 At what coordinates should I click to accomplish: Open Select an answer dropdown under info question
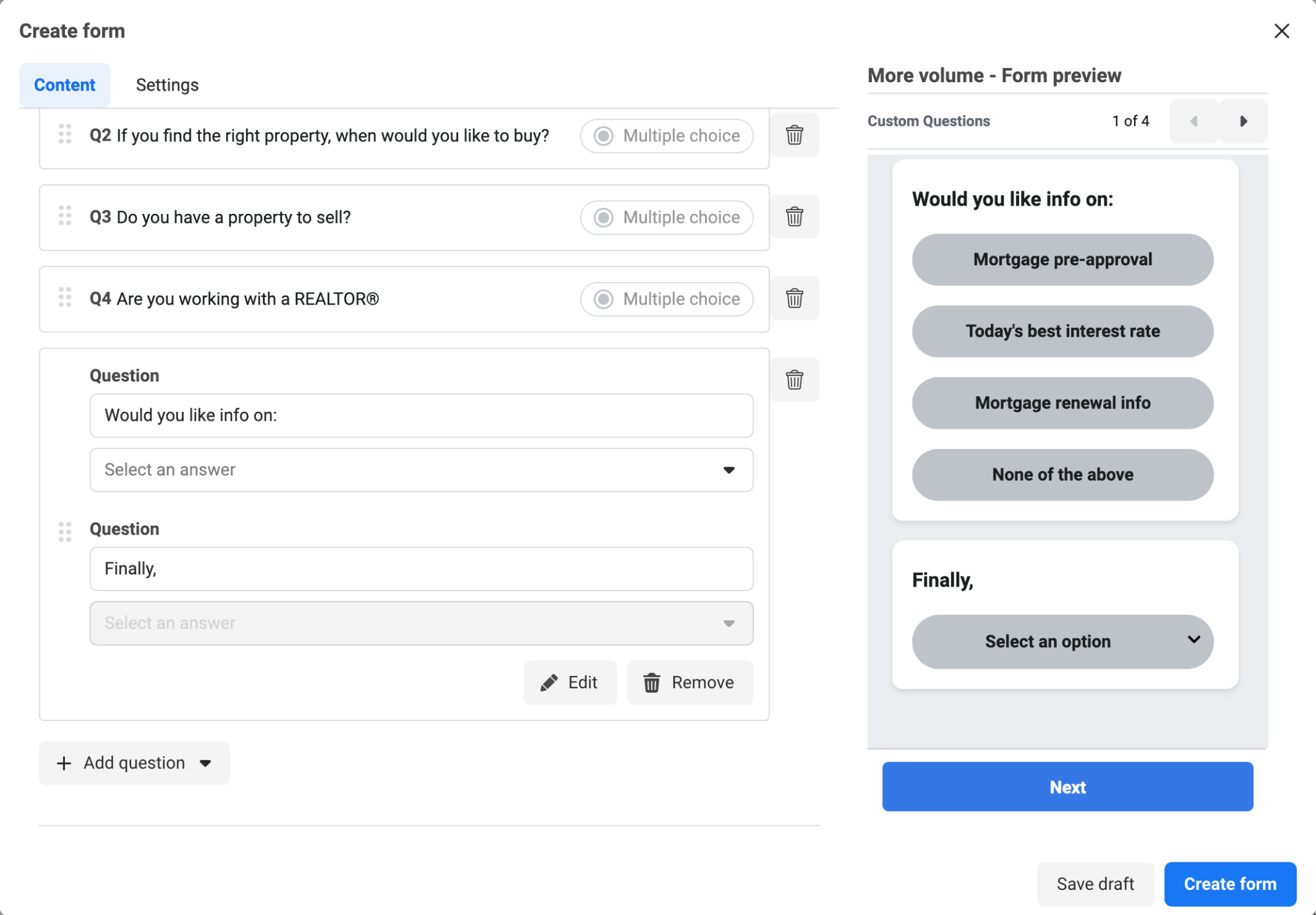tap(421, 470)
